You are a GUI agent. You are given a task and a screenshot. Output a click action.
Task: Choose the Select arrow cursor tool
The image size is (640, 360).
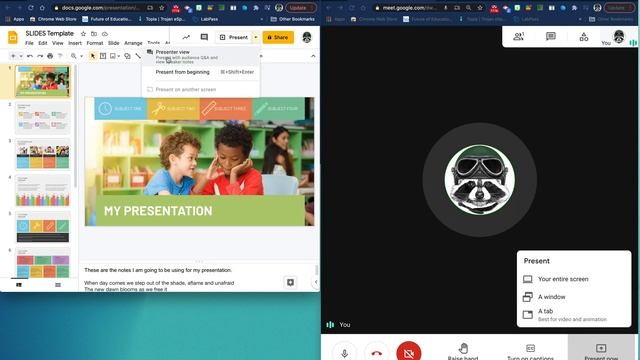[x=93, y=56]
